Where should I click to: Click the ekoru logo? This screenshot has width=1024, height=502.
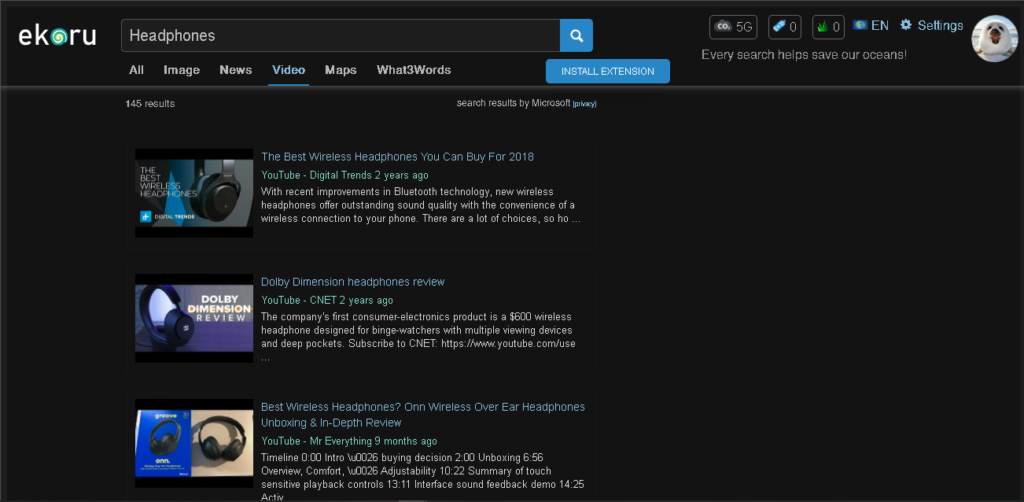[x=57, y=36]
